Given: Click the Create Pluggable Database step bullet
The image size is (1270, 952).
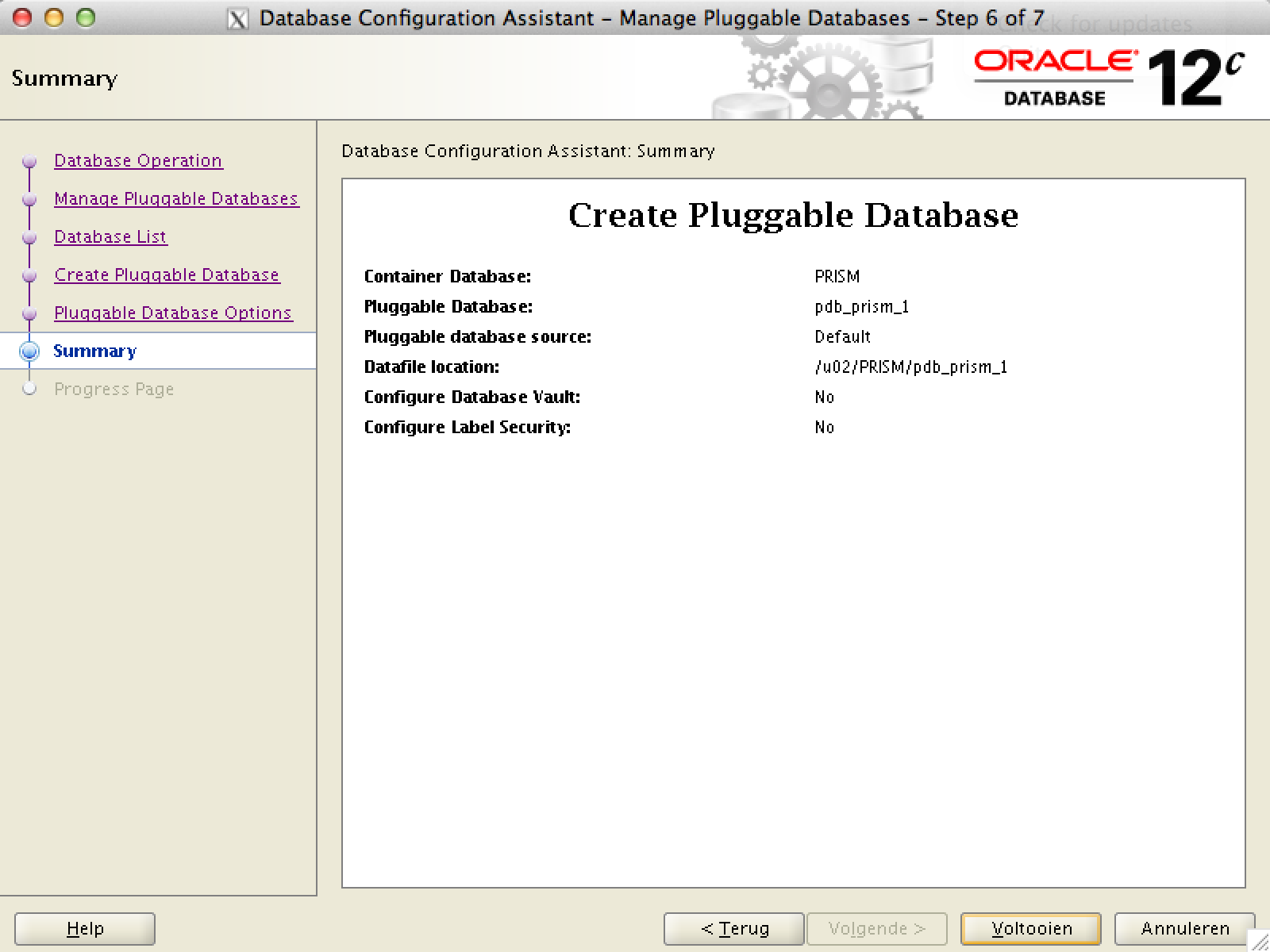Looking at the screenshot, I should pyautogui.click(x=29, y=275).
